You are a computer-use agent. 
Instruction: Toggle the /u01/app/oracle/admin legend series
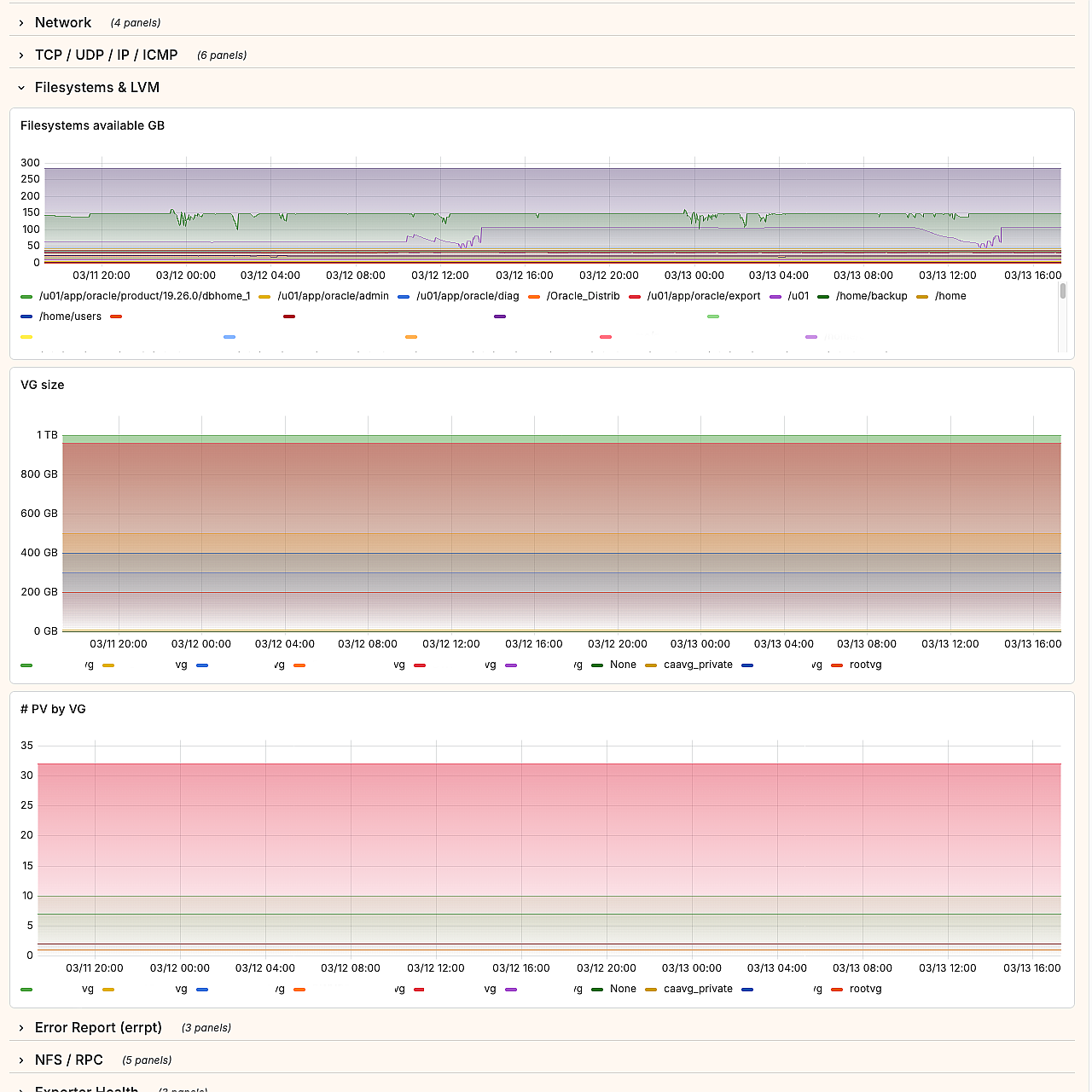tap(333, 296)
